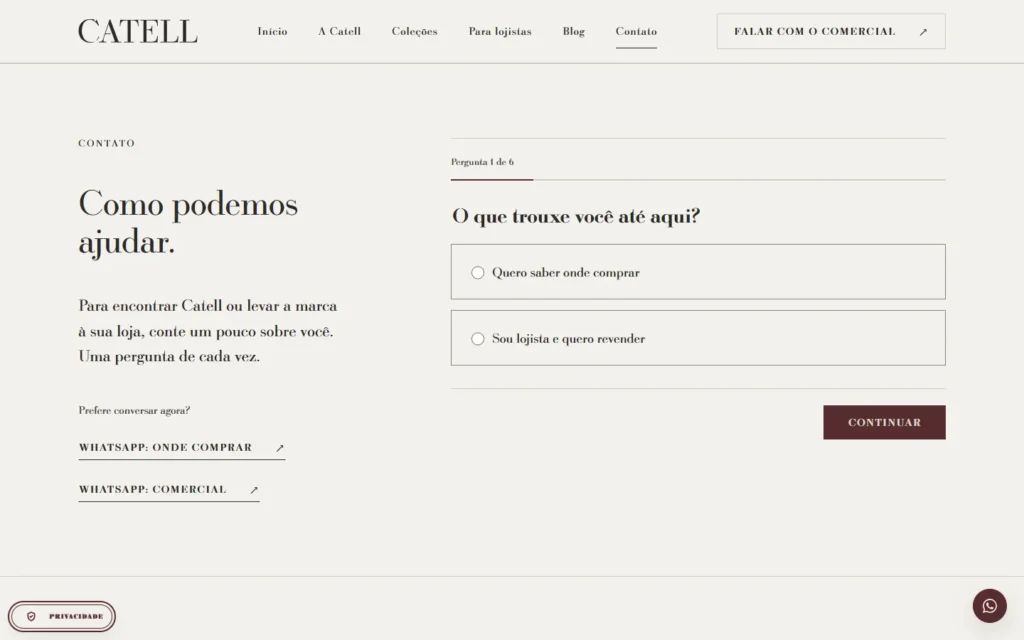Screen dimensions: 1024x640
Task: Click 'Pergunta 1 de 6' text
Action: (482, 162)
